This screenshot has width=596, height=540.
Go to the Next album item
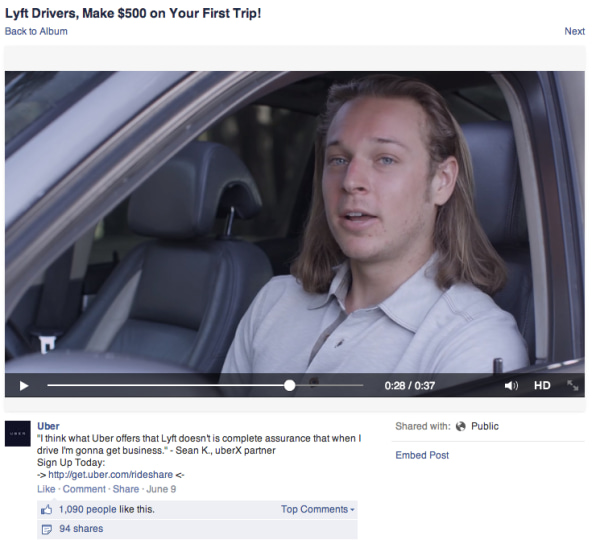pos(574,31)
